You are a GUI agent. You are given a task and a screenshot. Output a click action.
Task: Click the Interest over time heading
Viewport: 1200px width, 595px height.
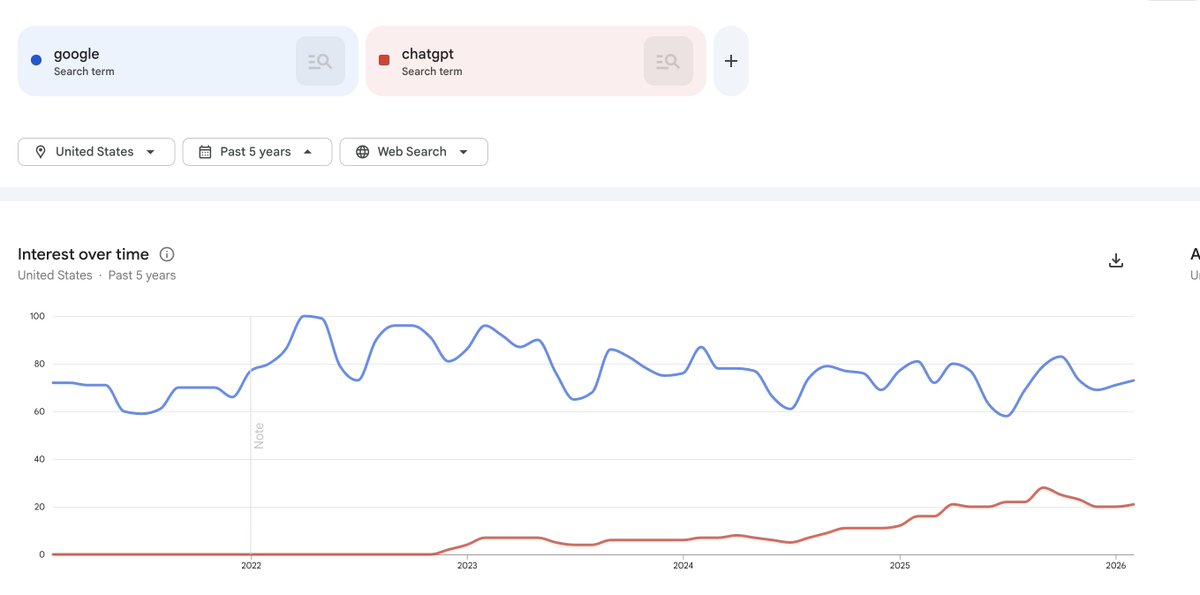[83, 254]
